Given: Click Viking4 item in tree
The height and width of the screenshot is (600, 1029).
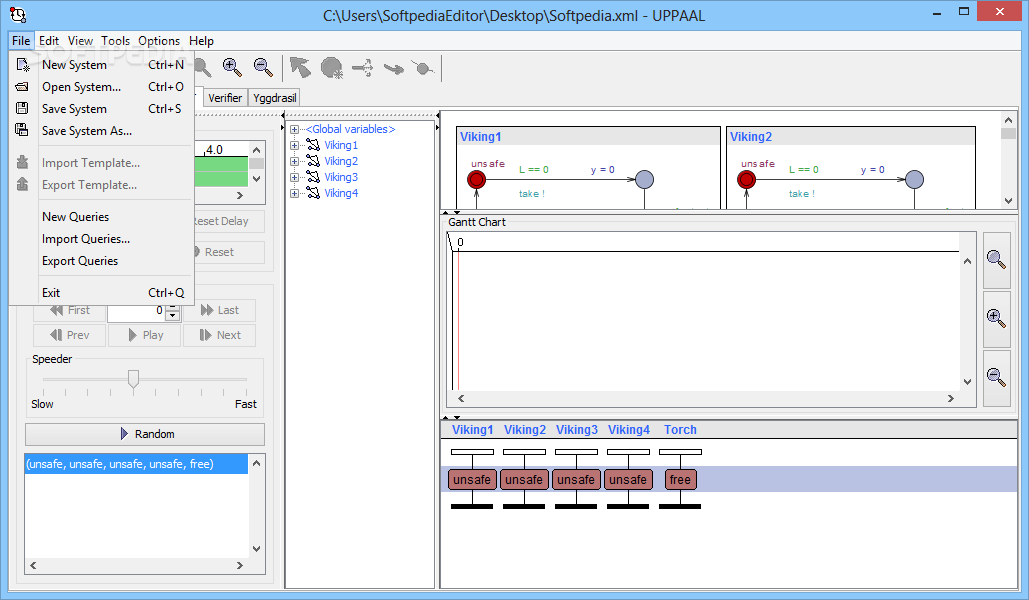Looking at the screenshot, I should (x=341, y=193).
